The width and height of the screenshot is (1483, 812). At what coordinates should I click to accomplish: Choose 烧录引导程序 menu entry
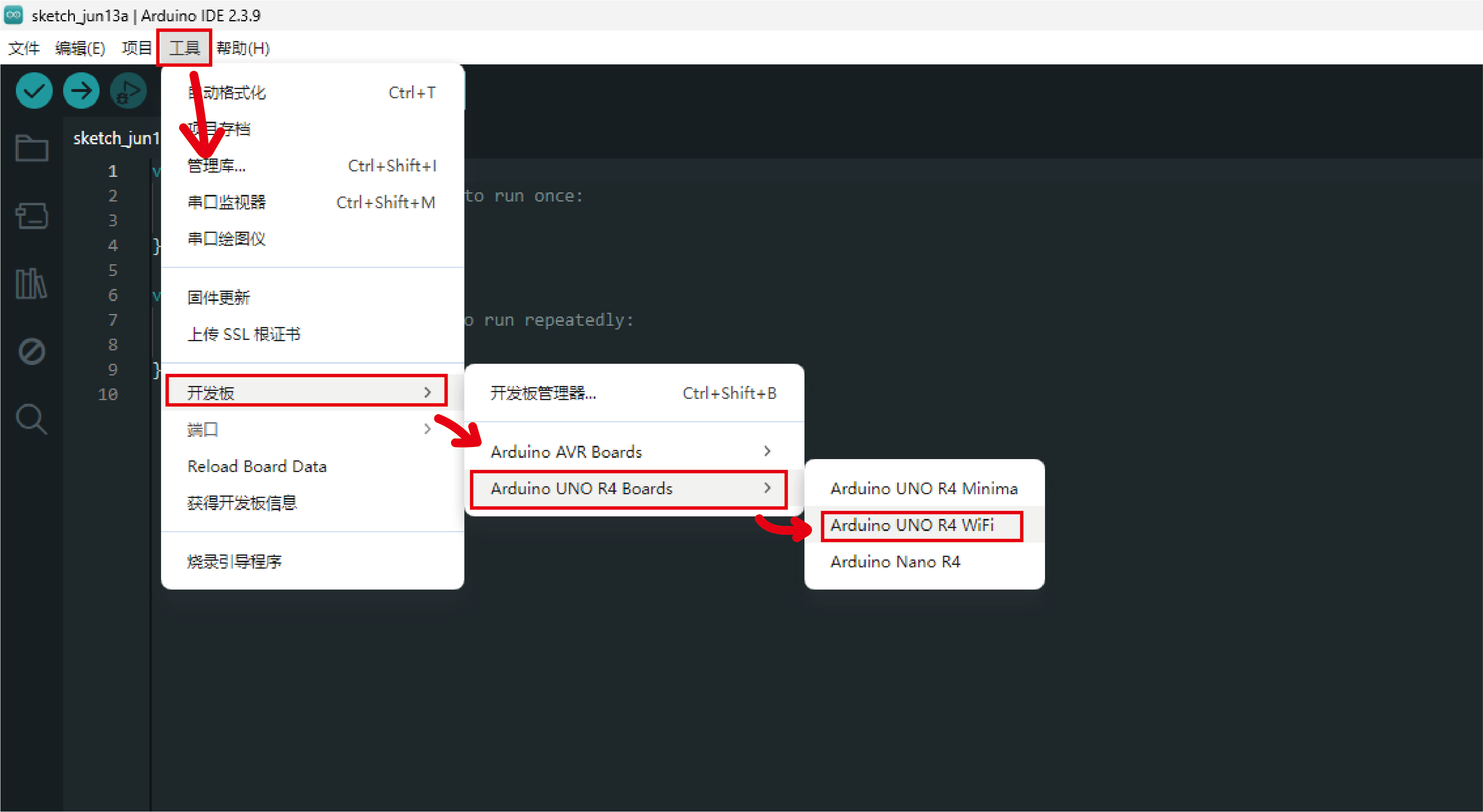coord(312,561)
